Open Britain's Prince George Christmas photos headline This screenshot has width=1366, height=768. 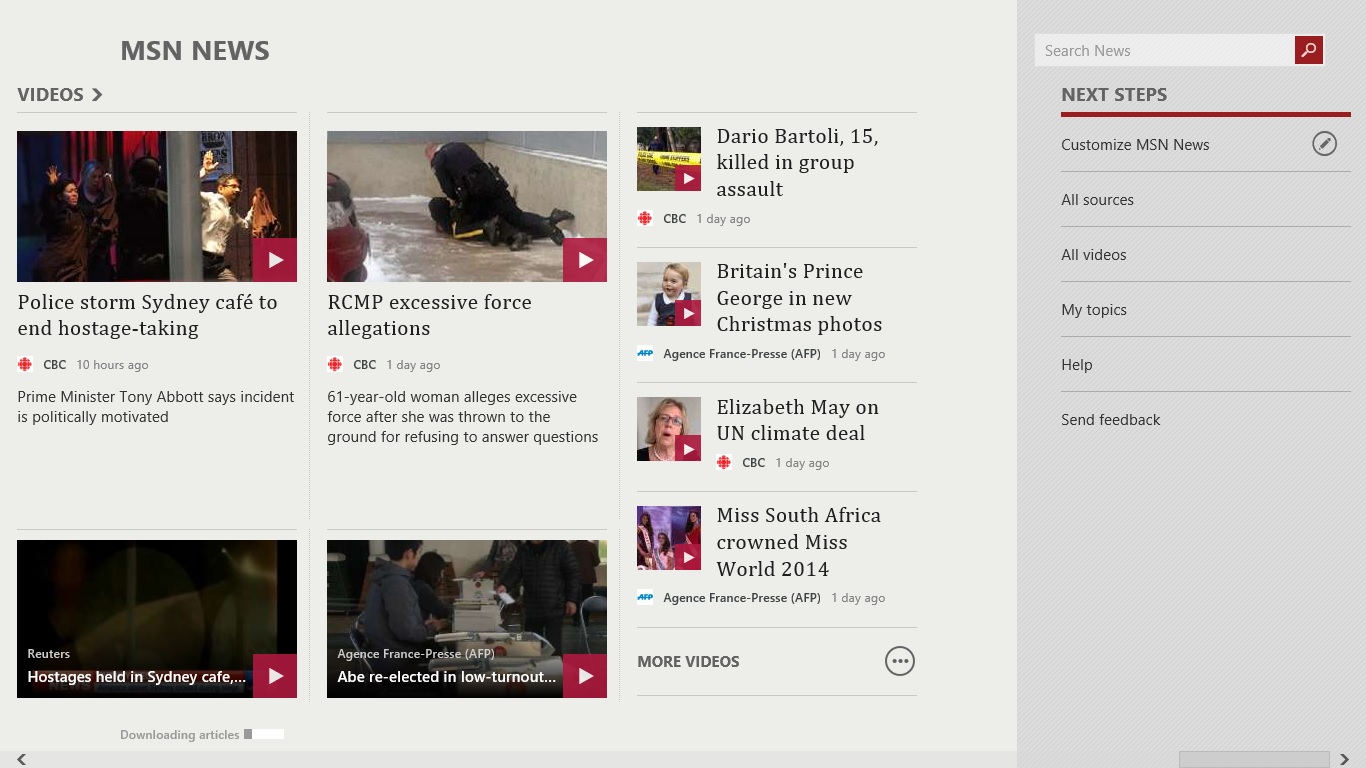pos(799,297)
